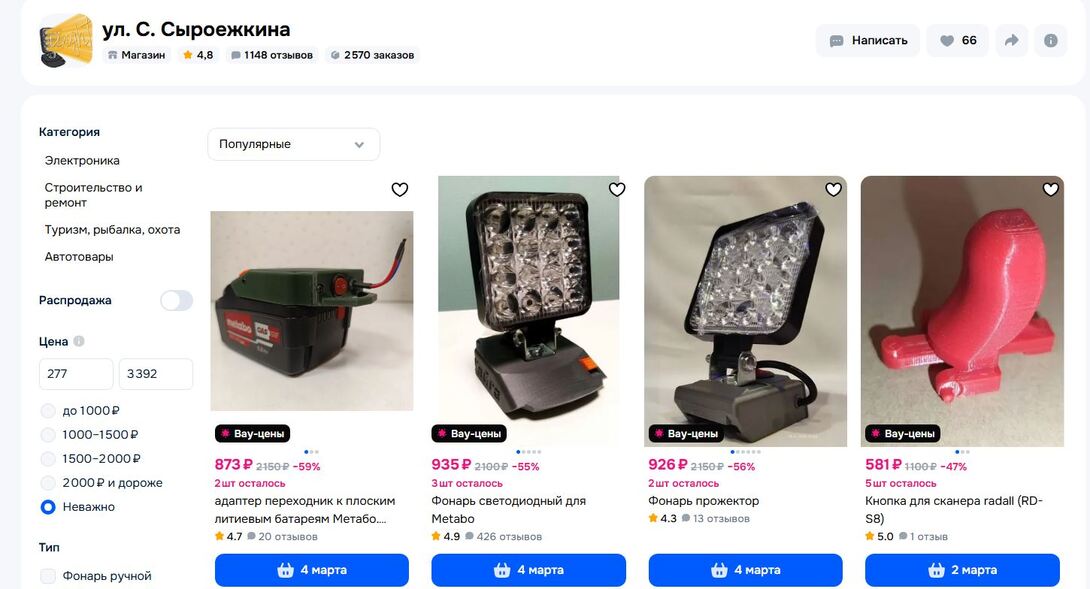Image resolution: width=1090 pixels, height=589 pixels.
Task: Select the 2000 ₽ и дороже option
Action: (48, 483)
